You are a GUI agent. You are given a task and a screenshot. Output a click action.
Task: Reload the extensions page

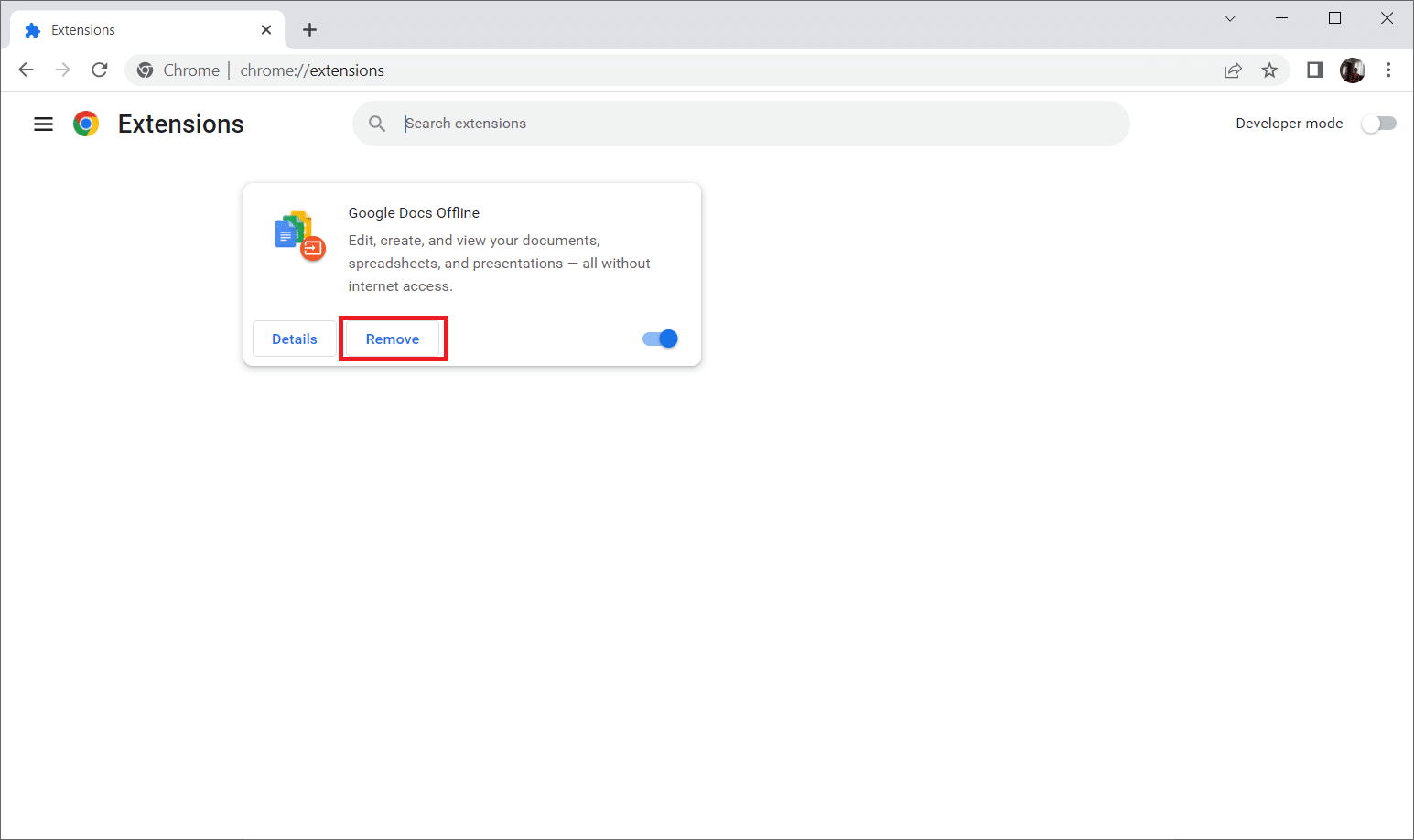click(100, 70)
